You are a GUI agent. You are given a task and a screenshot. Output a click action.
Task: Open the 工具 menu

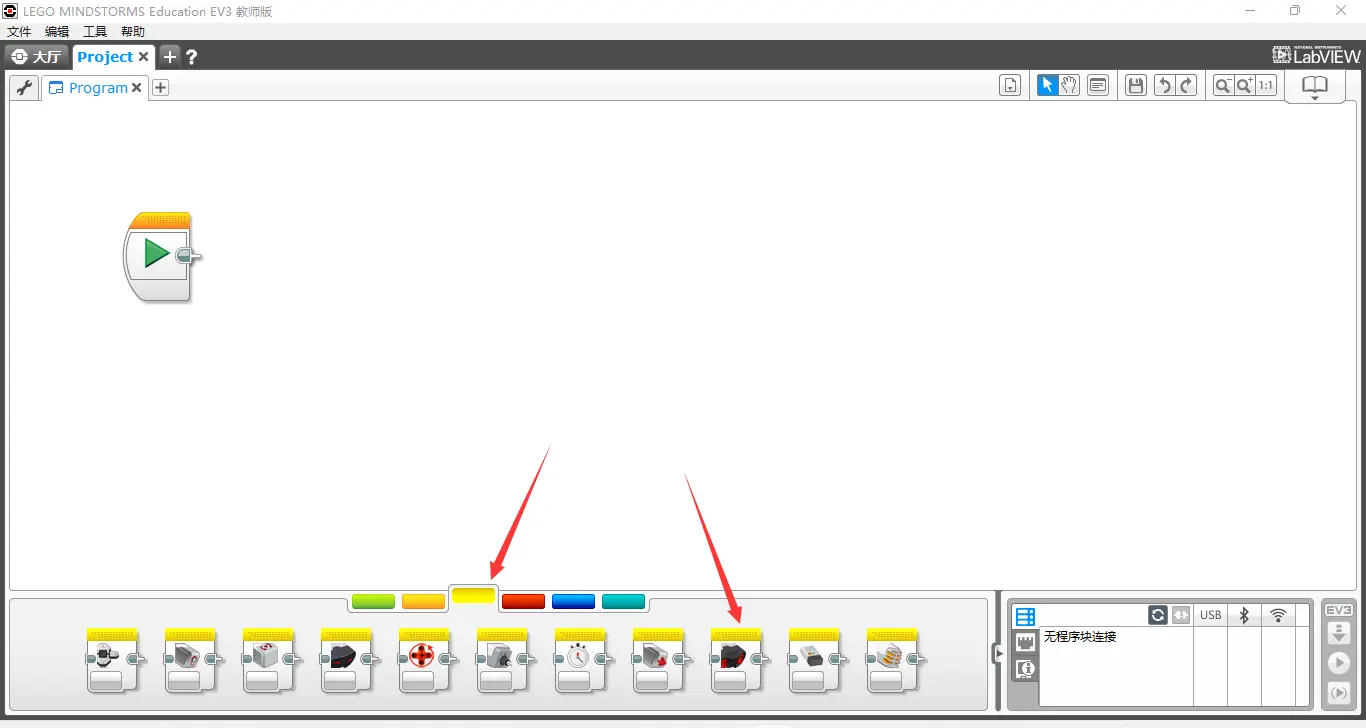click(95, 32)
